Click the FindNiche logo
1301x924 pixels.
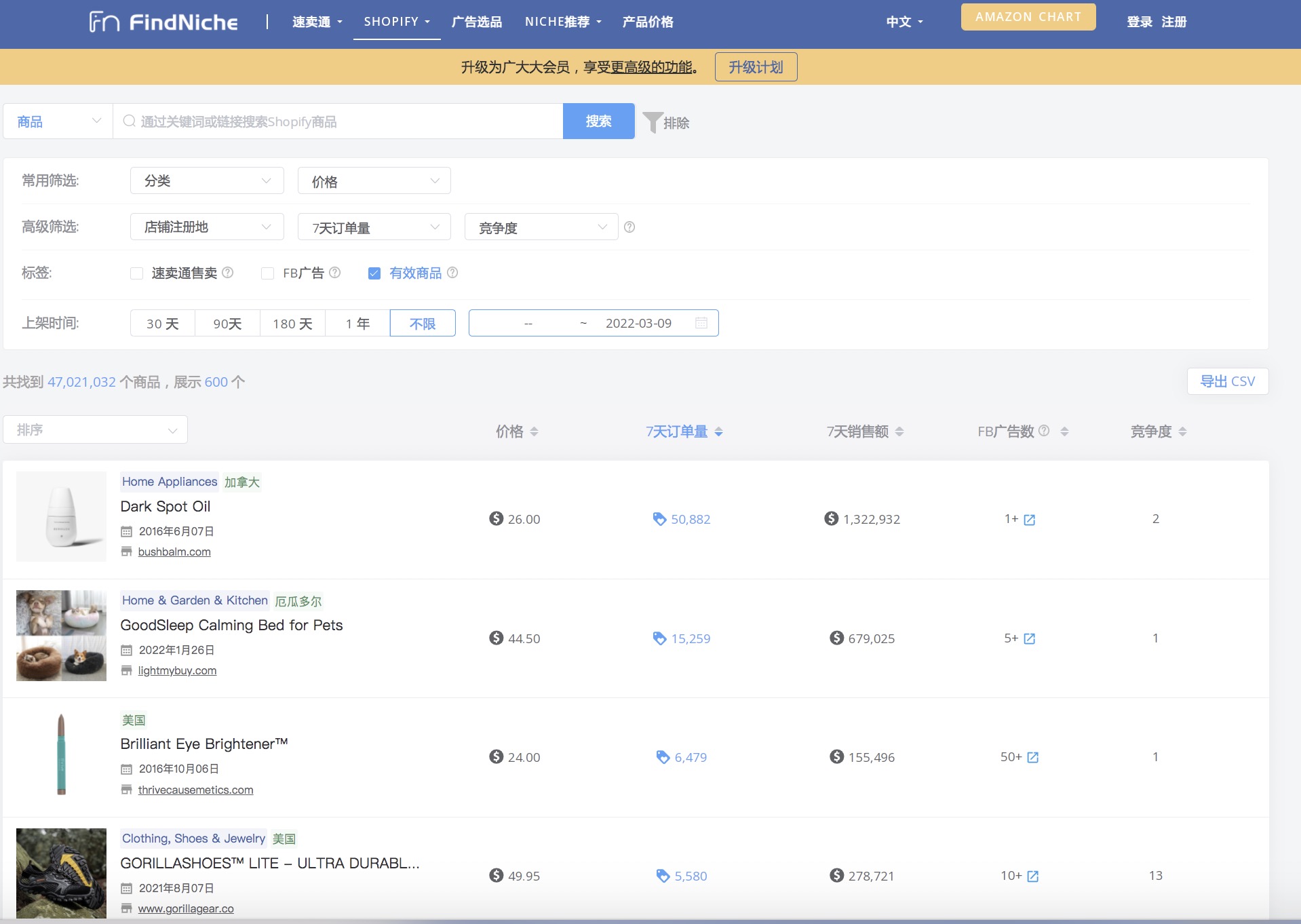tap(163, 22)
